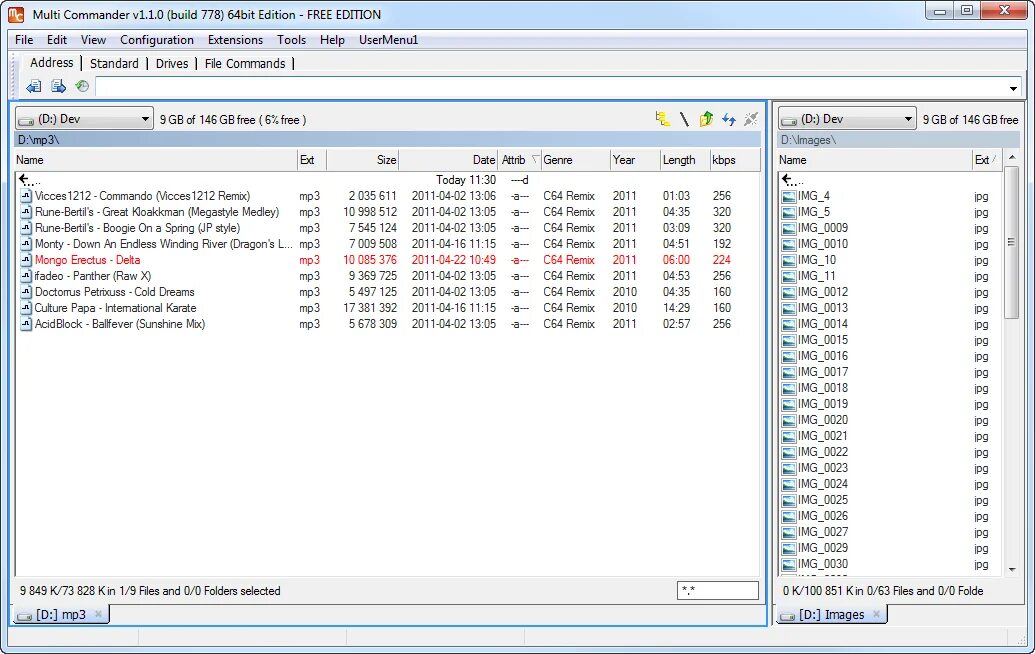1035x654 pixels.
Task: Click the D:\mp3\ path bar
Action: point(388,140)
